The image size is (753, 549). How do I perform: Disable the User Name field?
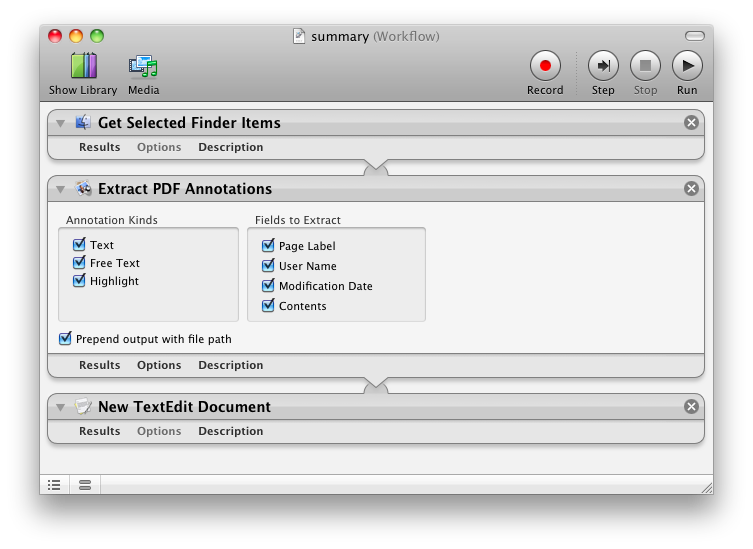pyautogui.click(x=268, y=266)
